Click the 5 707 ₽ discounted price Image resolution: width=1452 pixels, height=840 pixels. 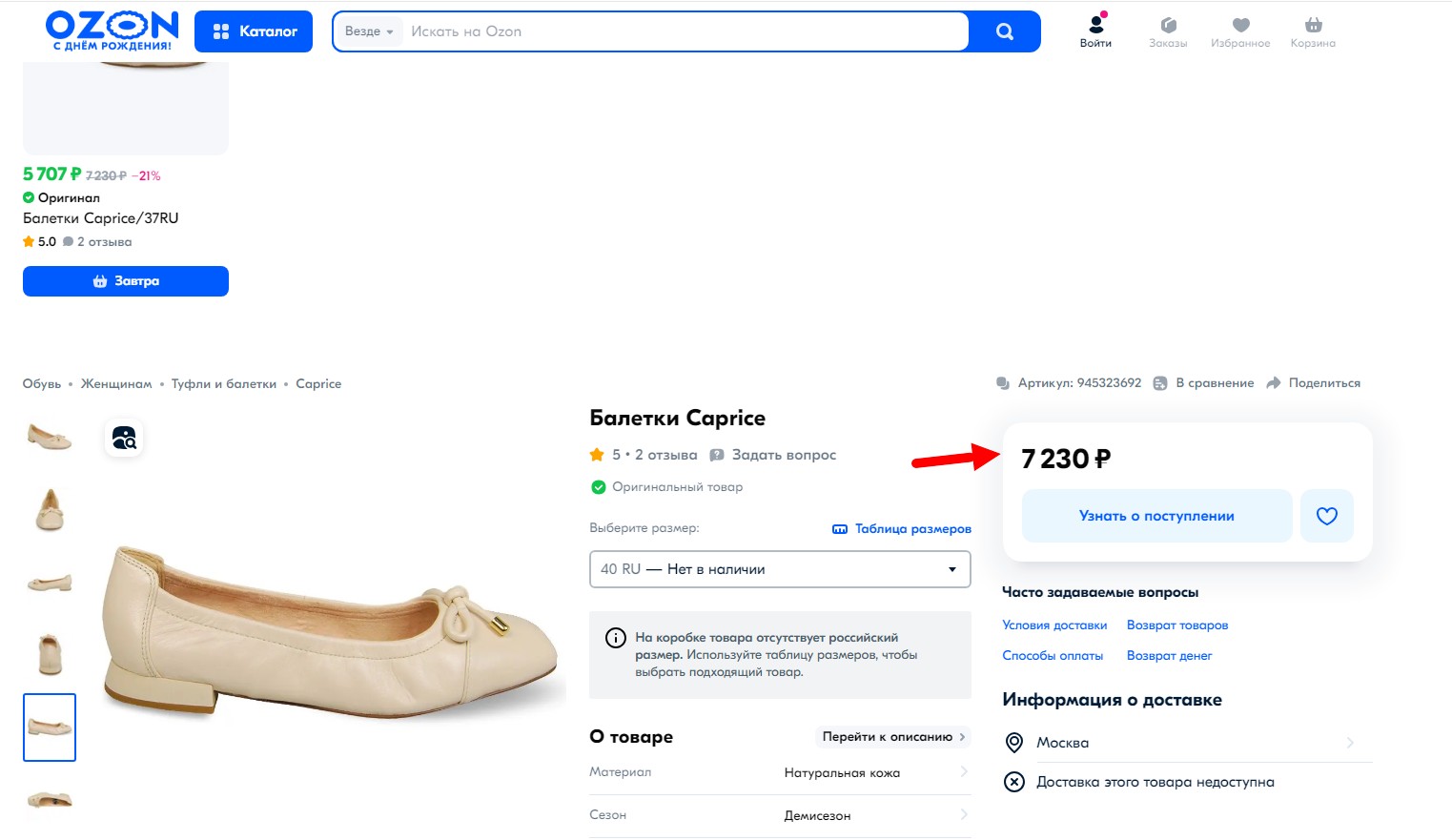(x=51, y=174)
